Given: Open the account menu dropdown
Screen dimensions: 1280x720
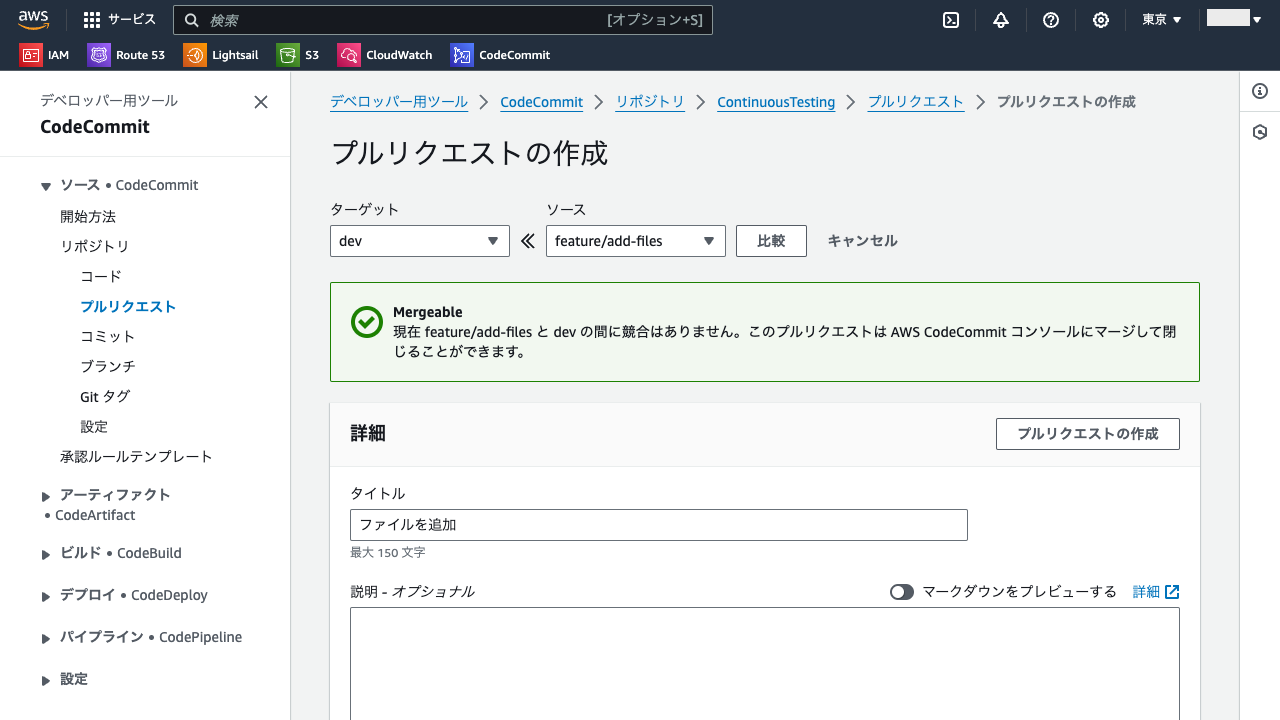Looking at the screenshot, I should pos(1235,19).
